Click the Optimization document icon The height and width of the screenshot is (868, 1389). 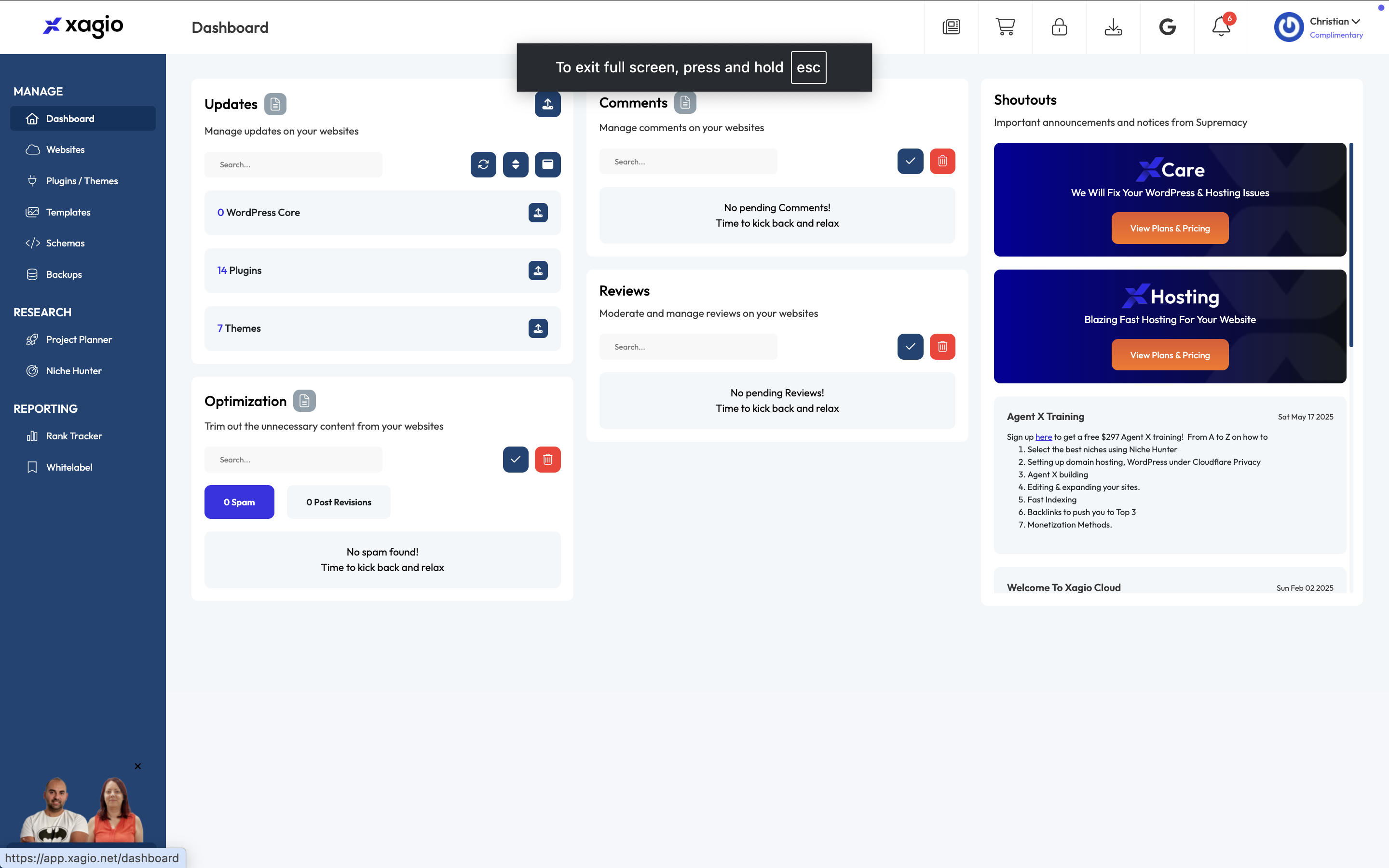point(304,401)
